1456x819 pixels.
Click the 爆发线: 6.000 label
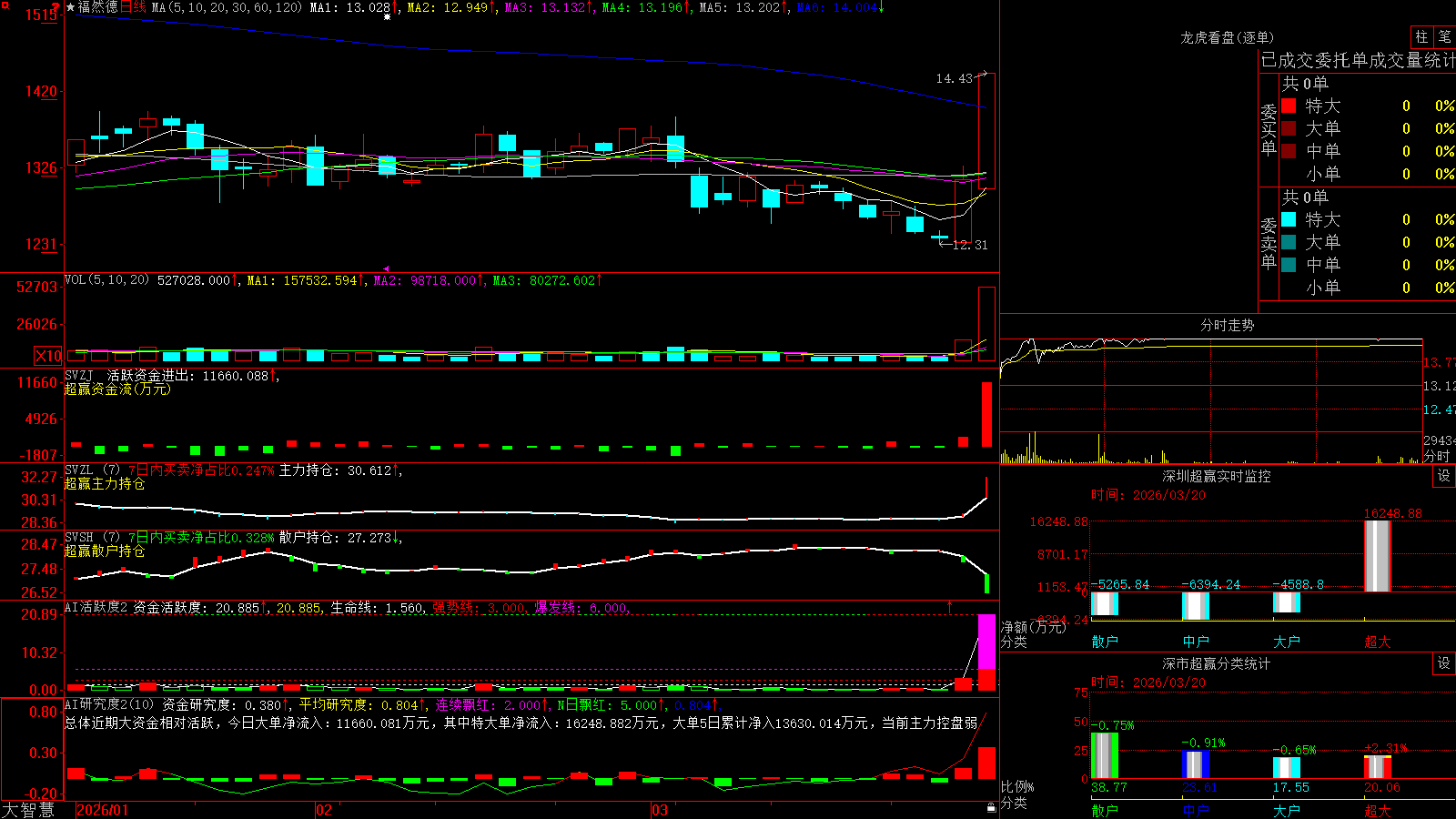pyautogui.click(x=581, y=607)
